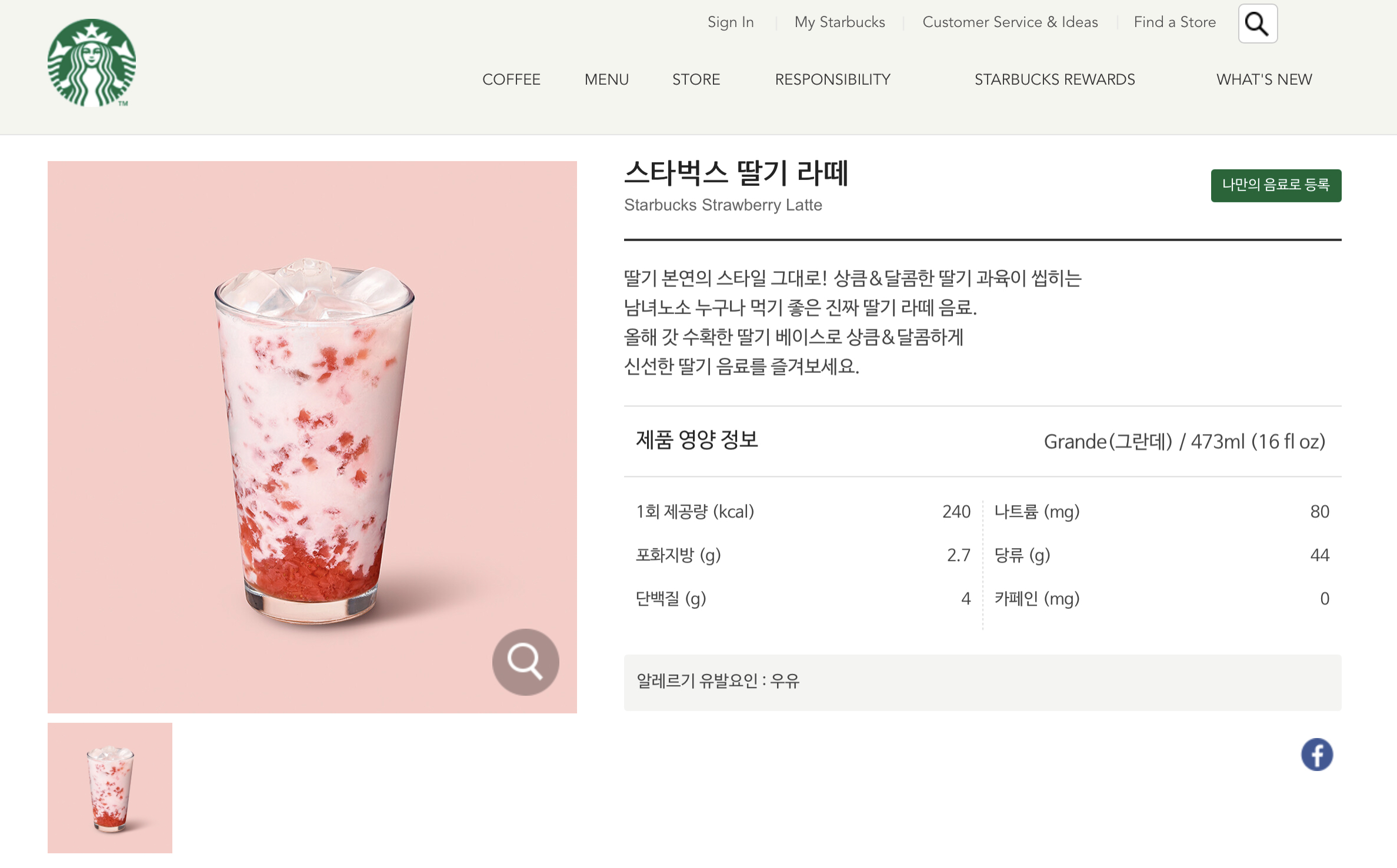The width and height of the screenshot is (1397, 868).
Task: Click the green 나만의 음료로 등록 button
Action: pyautogui.click(x=1276, y=185)
